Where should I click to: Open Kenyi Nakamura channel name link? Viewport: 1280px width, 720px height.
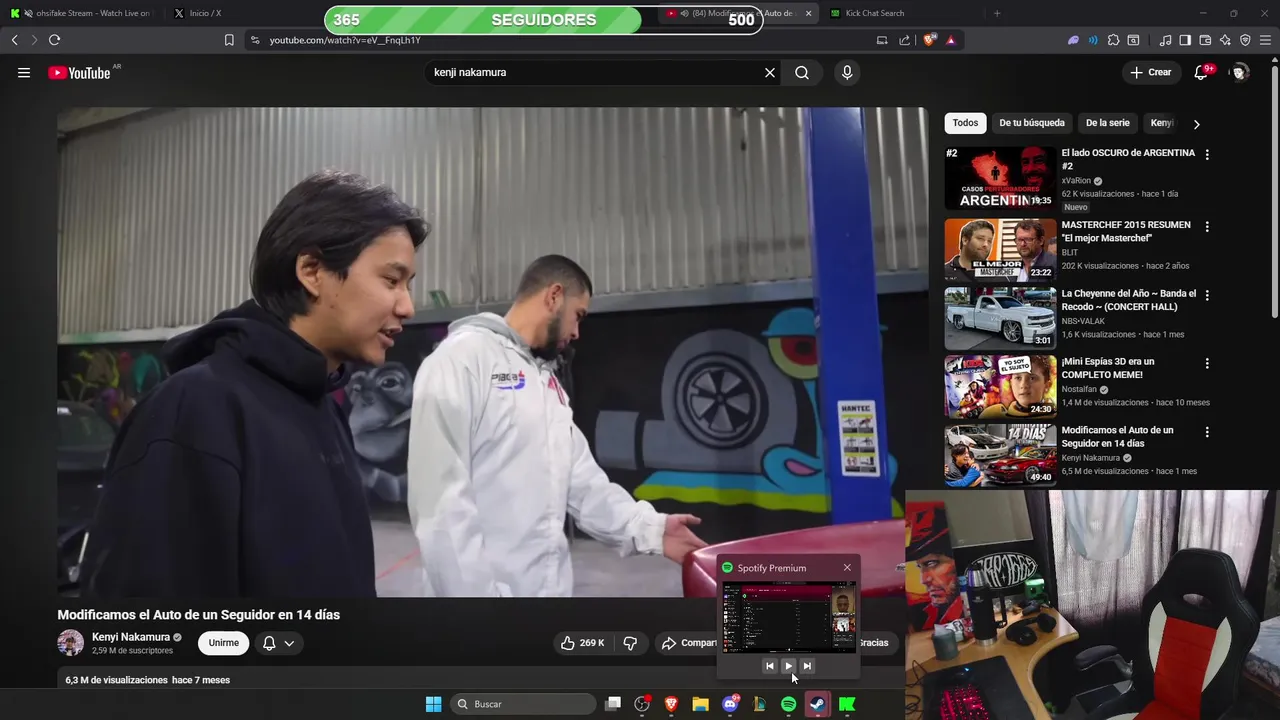131,637
